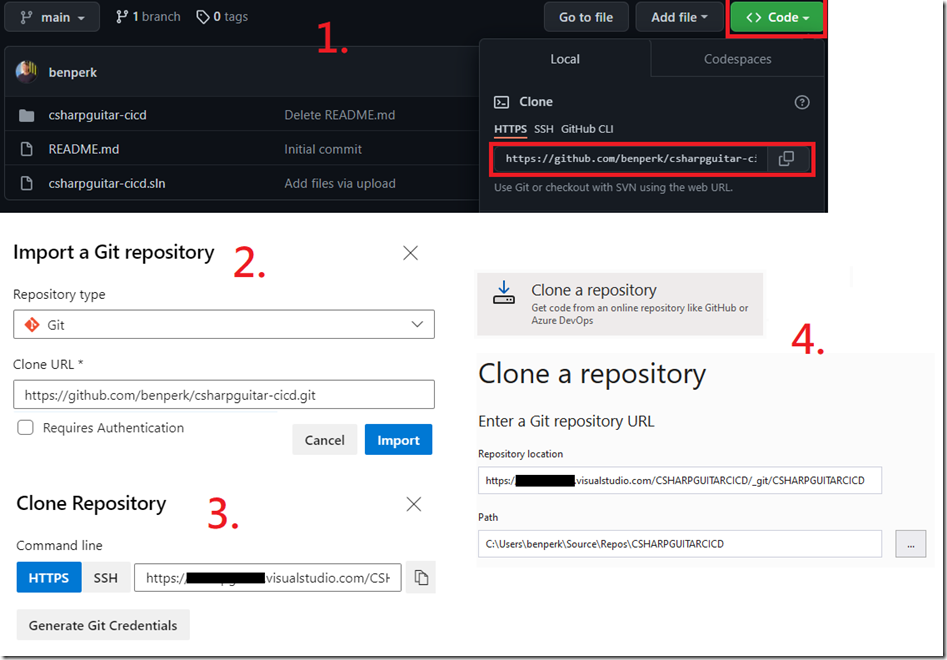
Task: View the 1 branch link
Action: tap(148, 17)
